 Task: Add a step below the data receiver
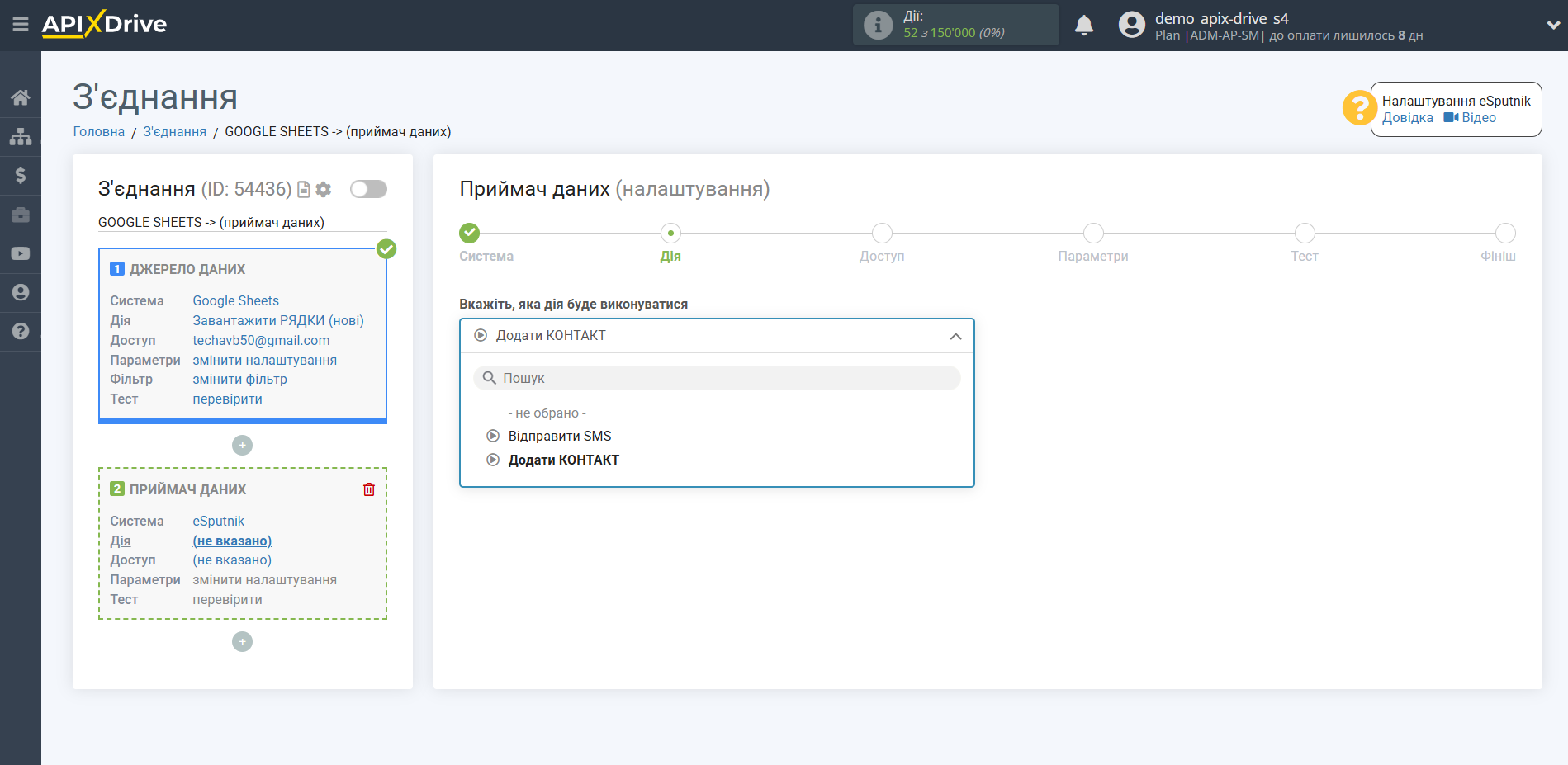coord(242,641)
